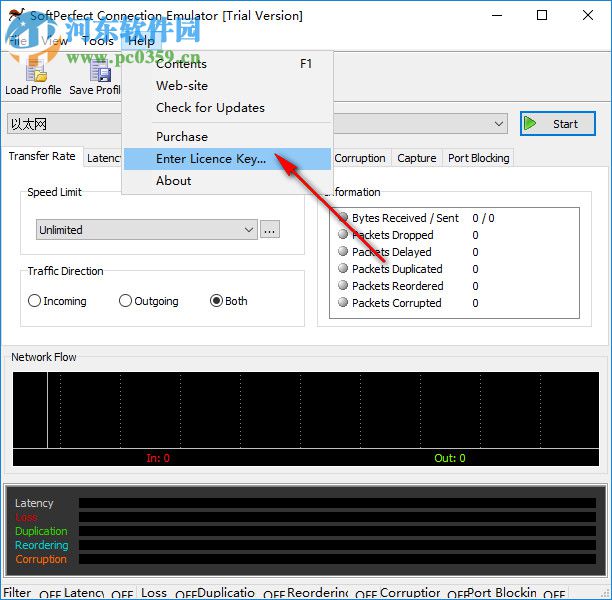
Task: Click the Save Profile toolbar icon
Action: click(100, 71)
